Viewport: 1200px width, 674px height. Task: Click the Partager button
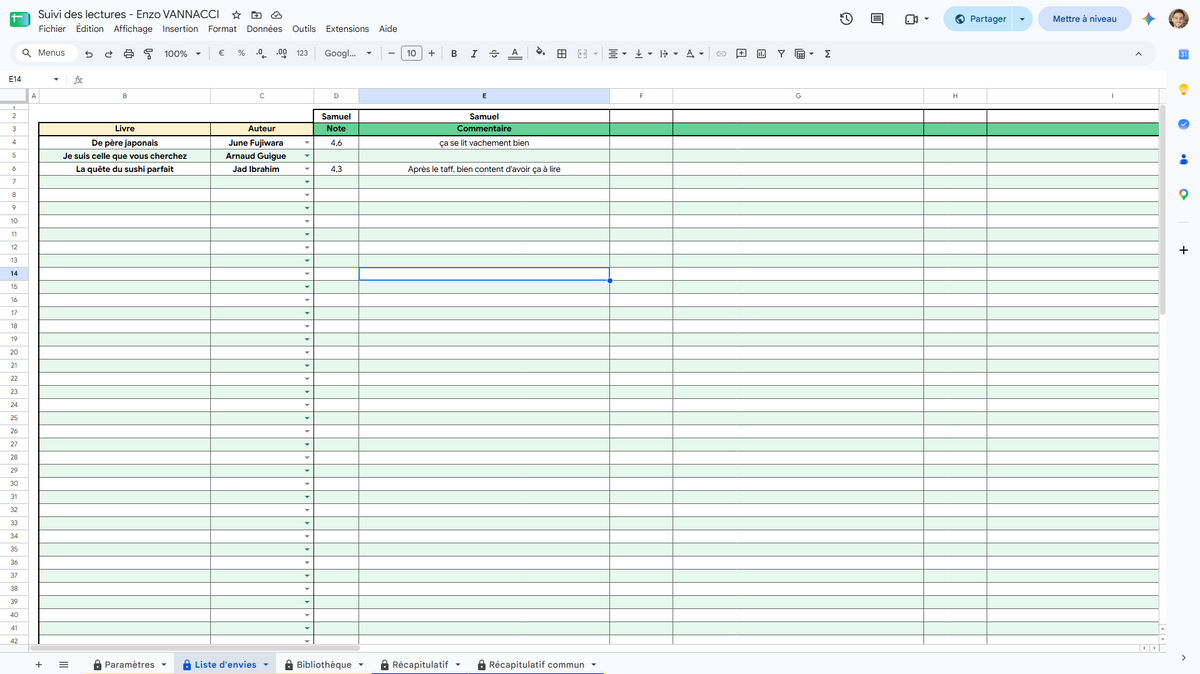[x=979, y=19]
